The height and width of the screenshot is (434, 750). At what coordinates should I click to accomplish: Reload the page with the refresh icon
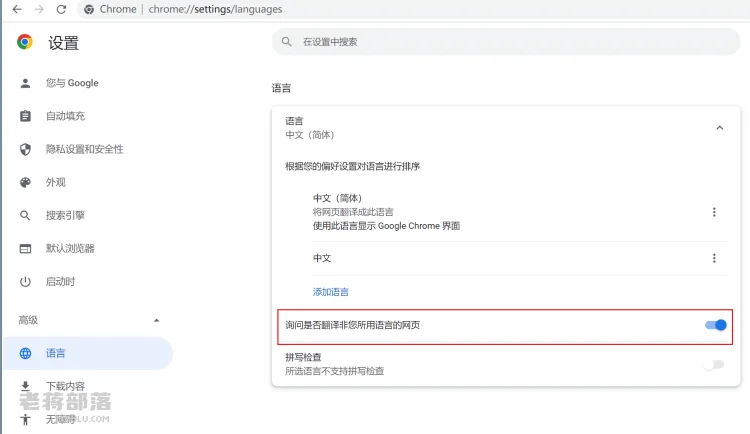[x=61, y=9]
